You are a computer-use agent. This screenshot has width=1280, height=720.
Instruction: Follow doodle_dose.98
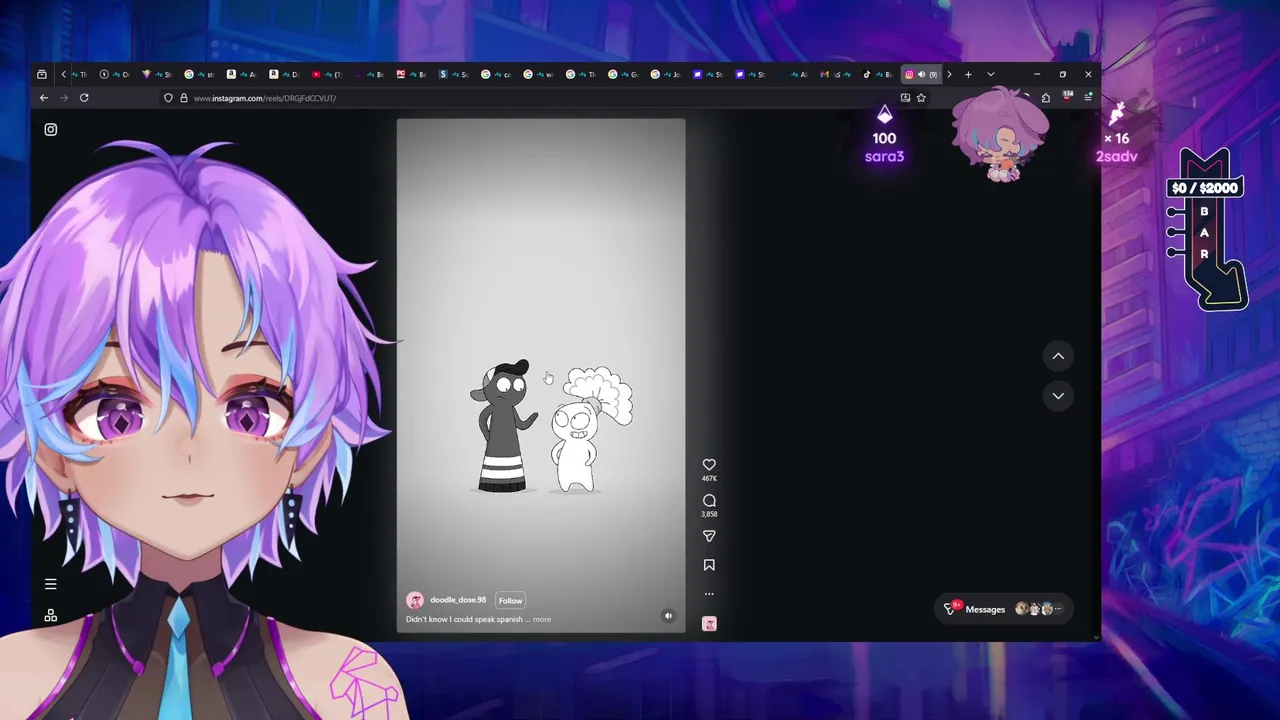tap(510, 601)
